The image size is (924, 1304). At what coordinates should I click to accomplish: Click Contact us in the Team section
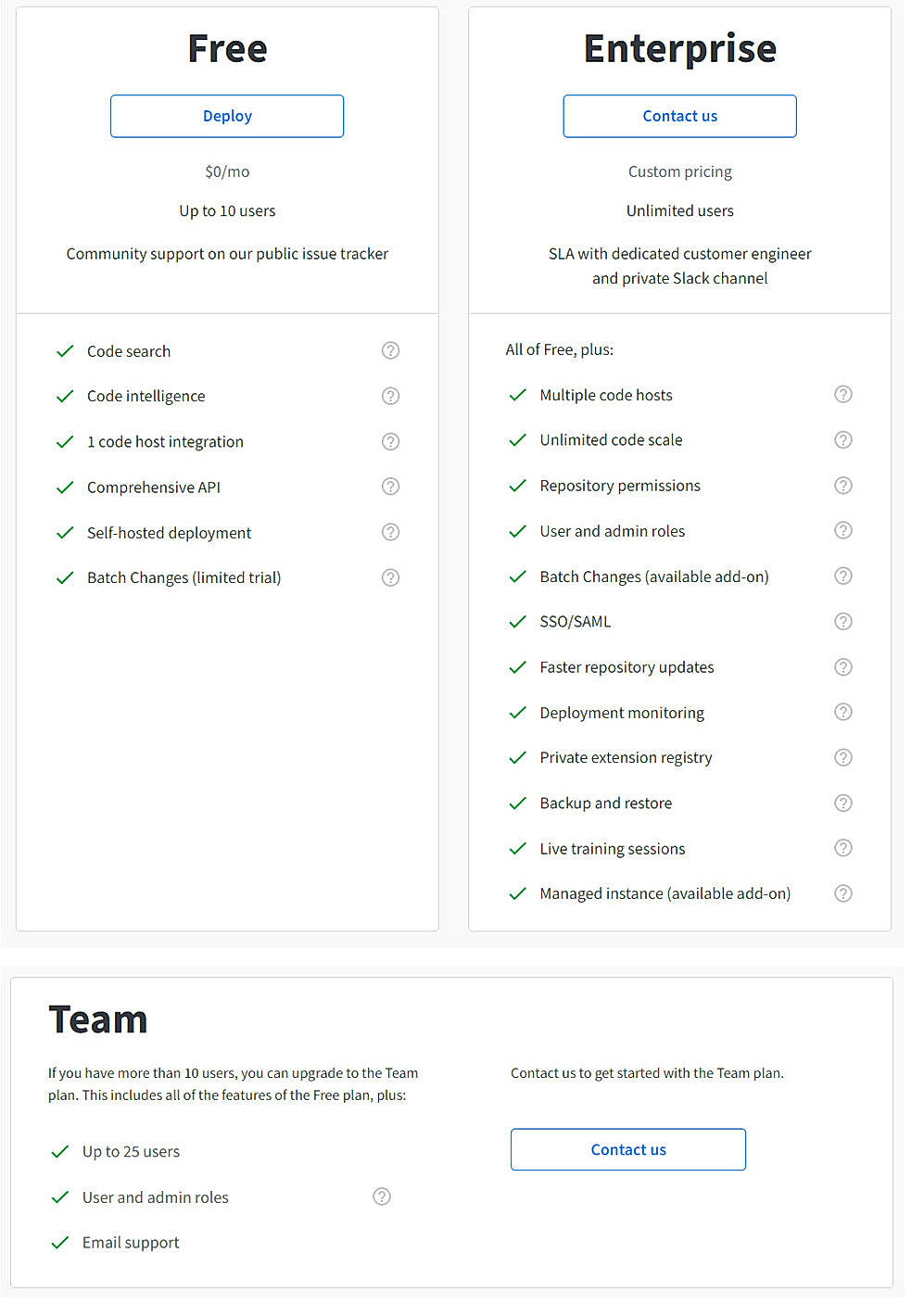tap(627, 1149)
